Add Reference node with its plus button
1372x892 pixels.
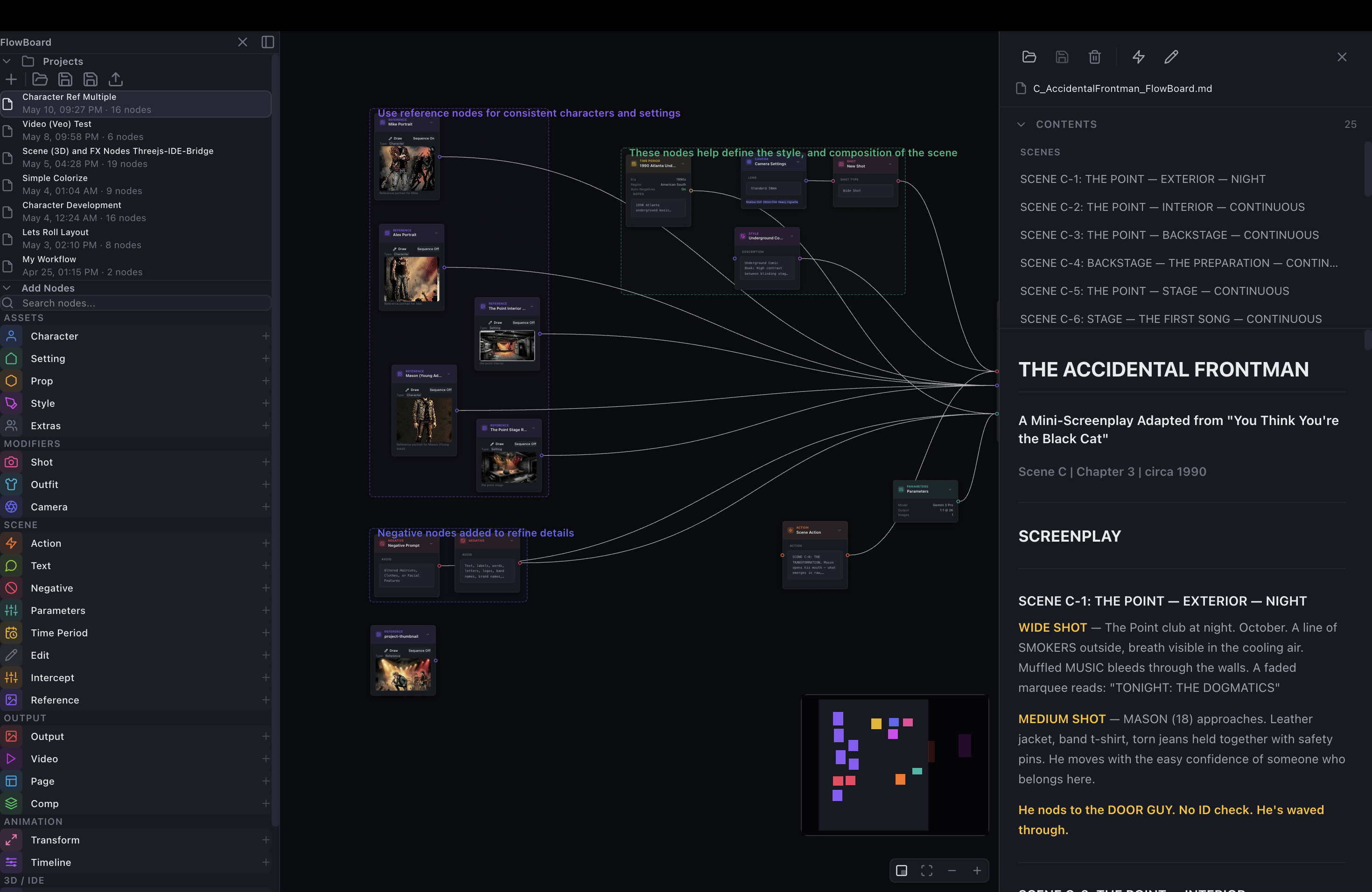(266, 700)
